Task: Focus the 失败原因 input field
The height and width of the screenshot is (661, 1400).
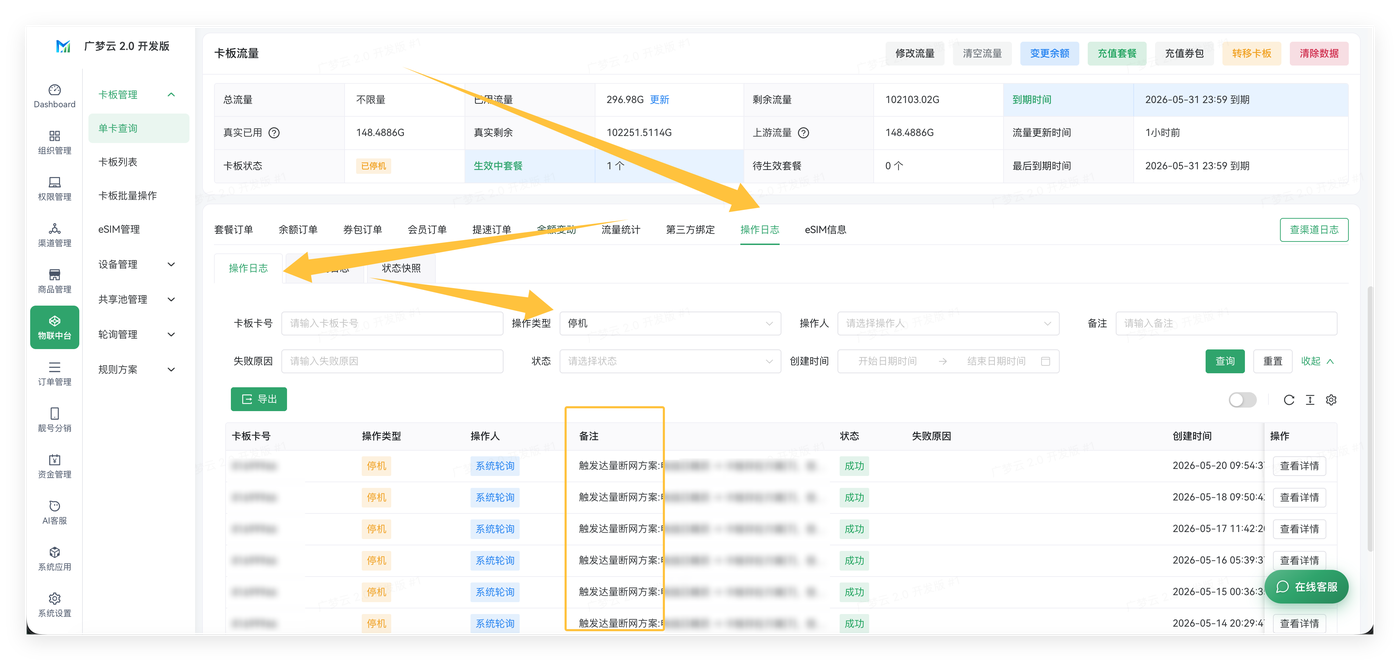Action: point(392,361)
